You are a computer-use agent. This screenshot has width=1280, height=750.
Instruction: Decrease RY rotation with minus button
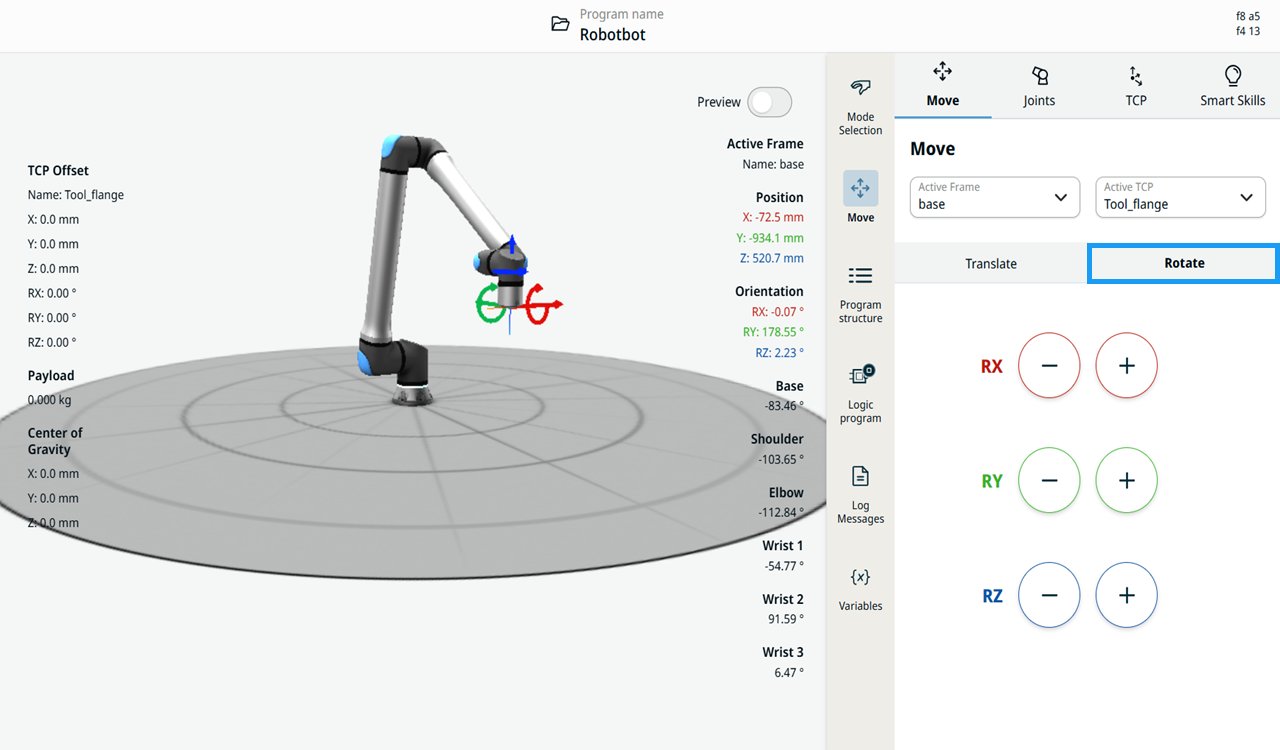(x=1049, y=481)
